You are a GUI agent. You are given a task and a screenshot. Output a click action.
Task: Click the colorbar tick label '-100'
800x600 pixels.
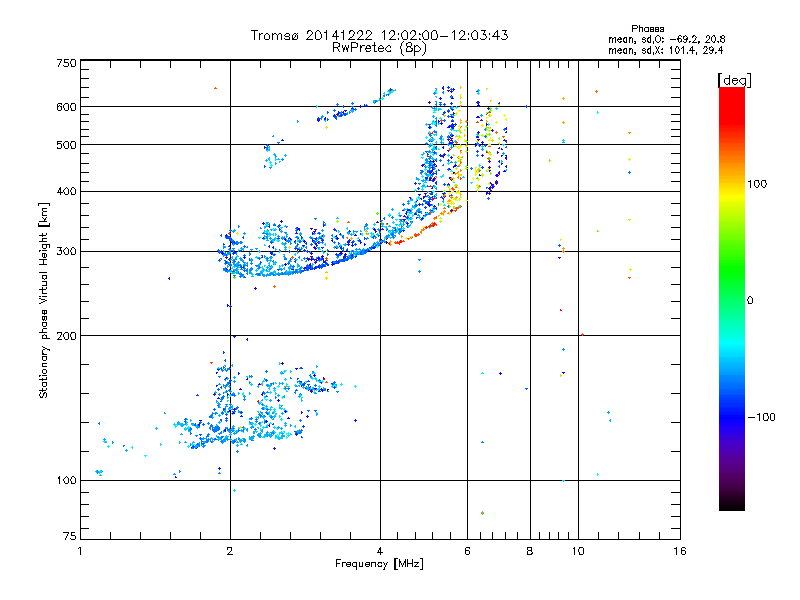pos(761,417)
